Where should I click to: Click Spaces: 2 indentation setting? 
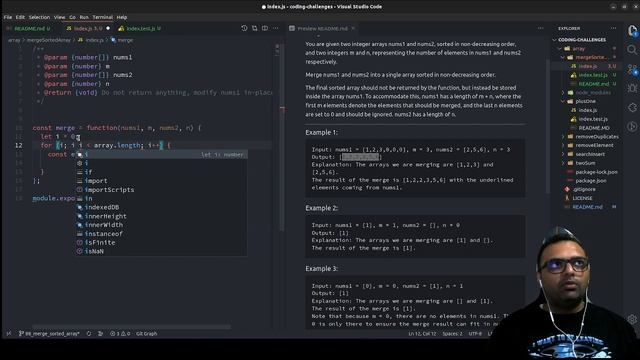[x=453, y=333]
